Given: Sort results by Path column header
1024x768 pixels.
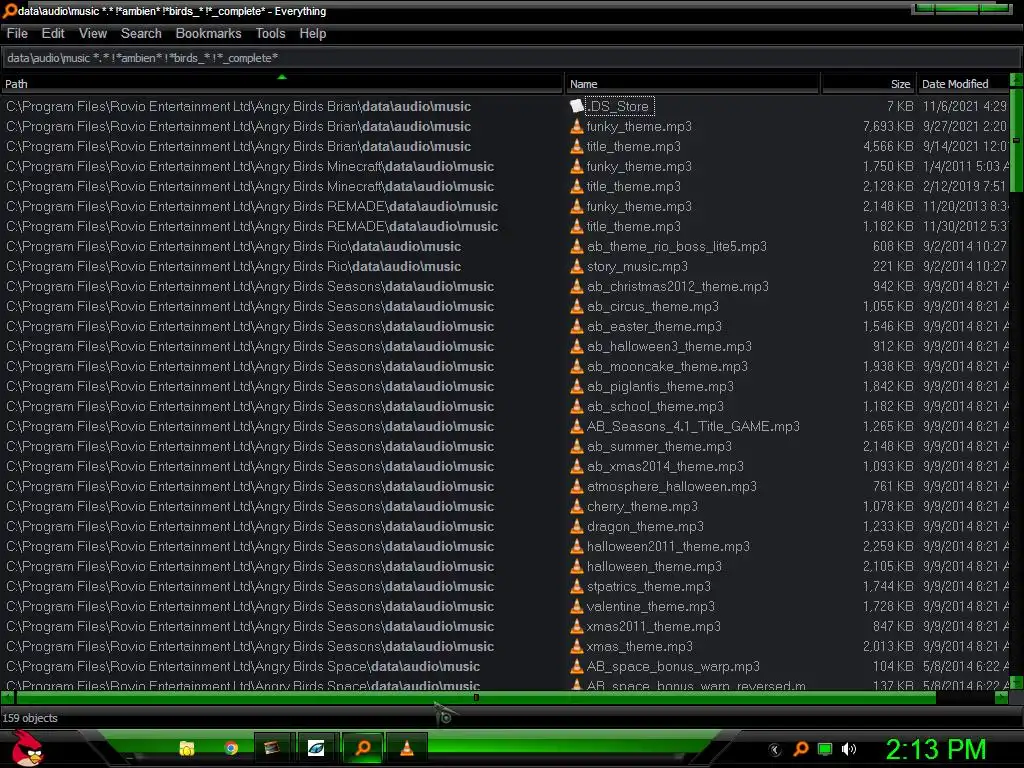Looking at the screenshot, I should (281, 84).
